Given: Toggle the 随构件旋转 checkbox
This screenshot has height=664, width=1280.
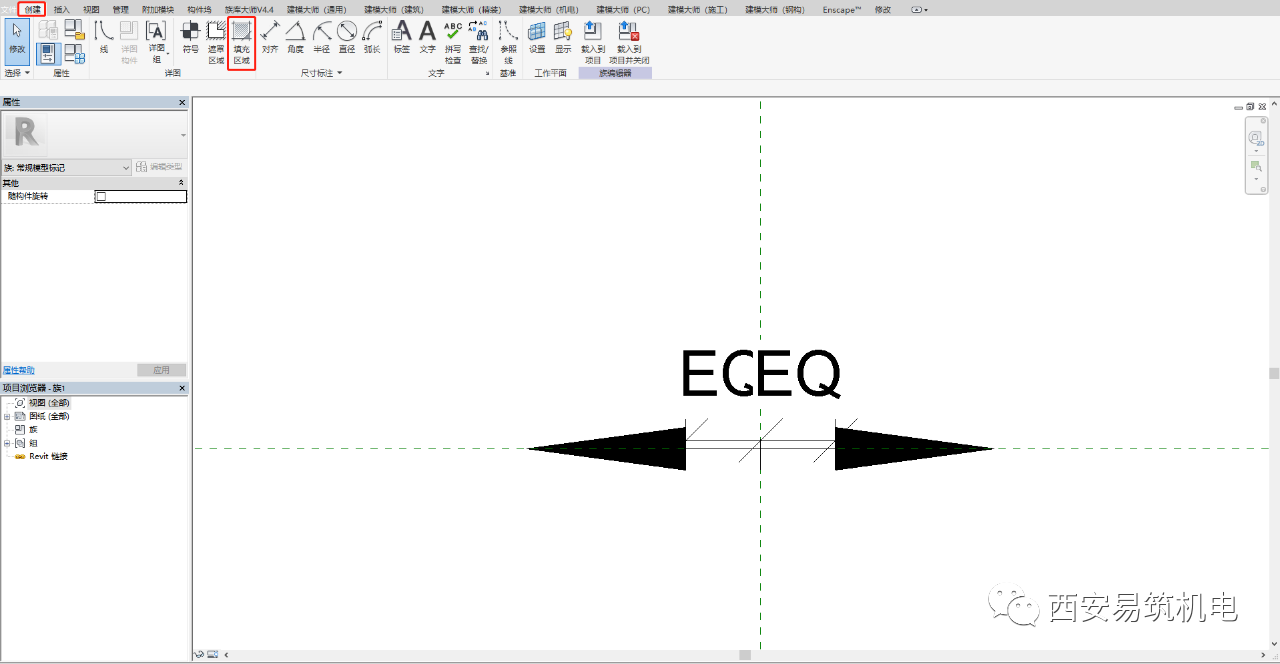Looking at the screenshot, I should (100, 197).
